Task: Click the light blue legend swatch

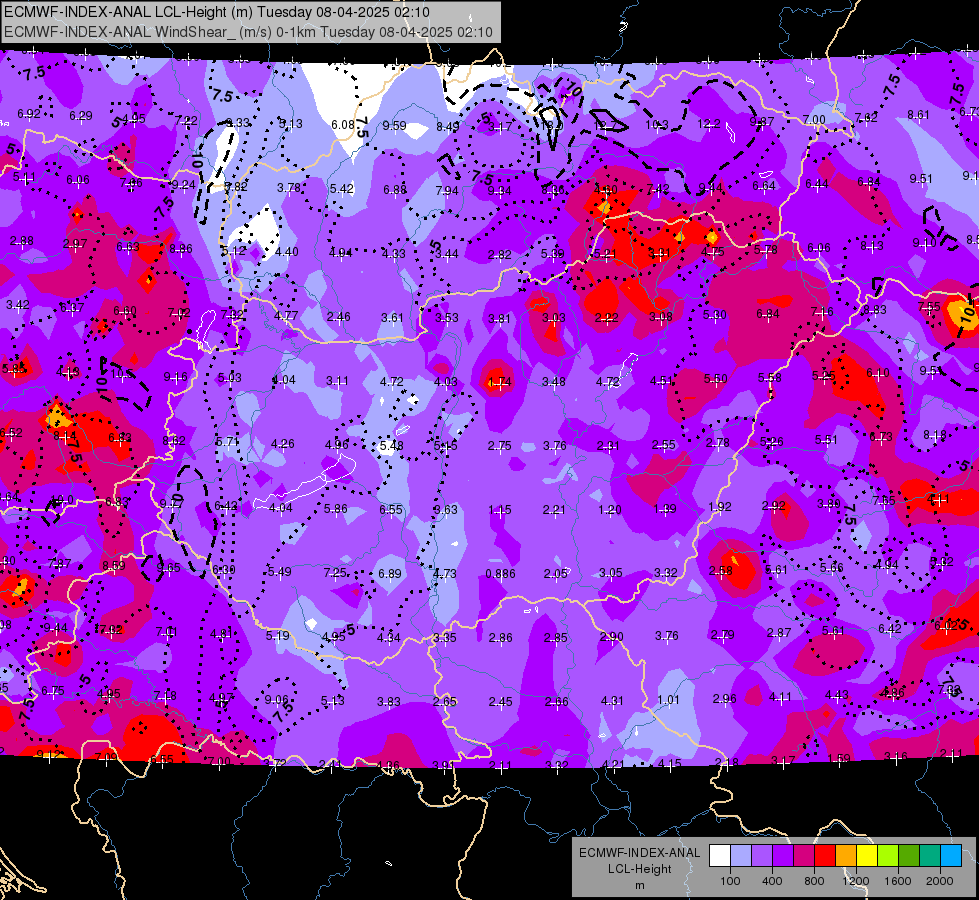Action: coord(741,856)
